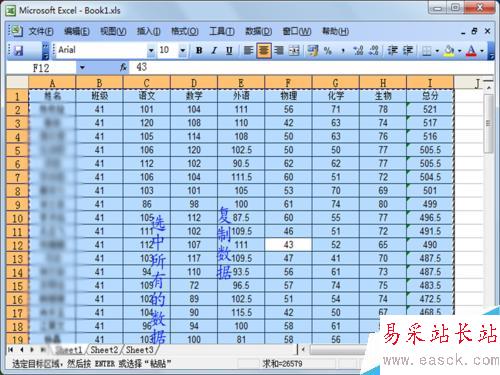Viewport: 500px width, 375px height.
Task: Click last sheet navigation arrow
Action: coord(43,350)
